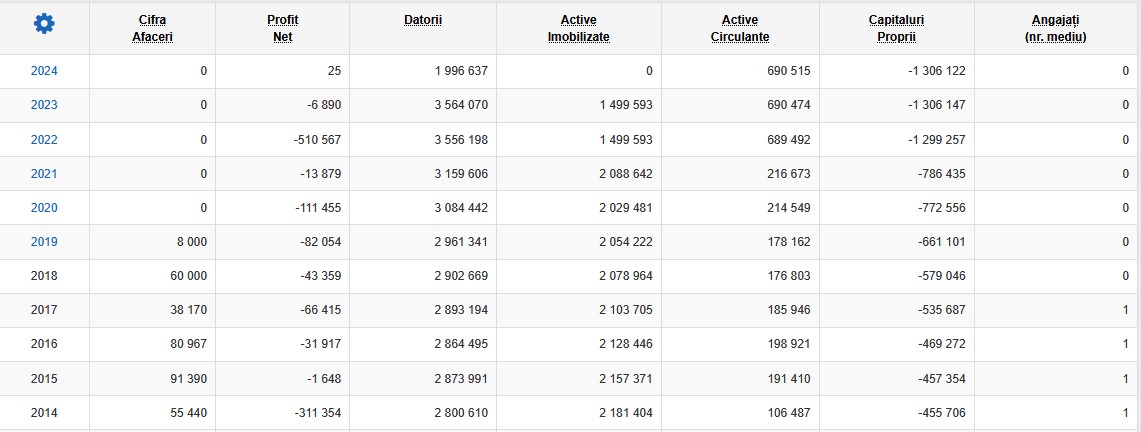
Task: Click Datorii value 3 556 198
Action: (461, 140)
